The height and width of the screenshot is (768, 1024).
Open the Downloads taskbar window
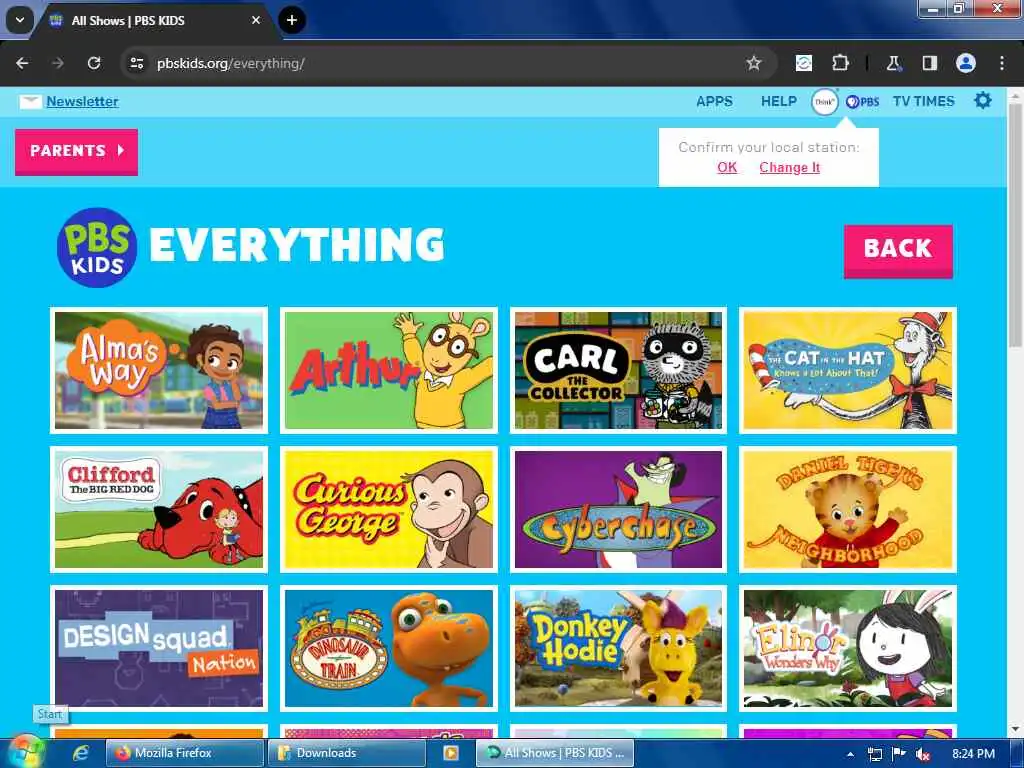tap(347, 753)
